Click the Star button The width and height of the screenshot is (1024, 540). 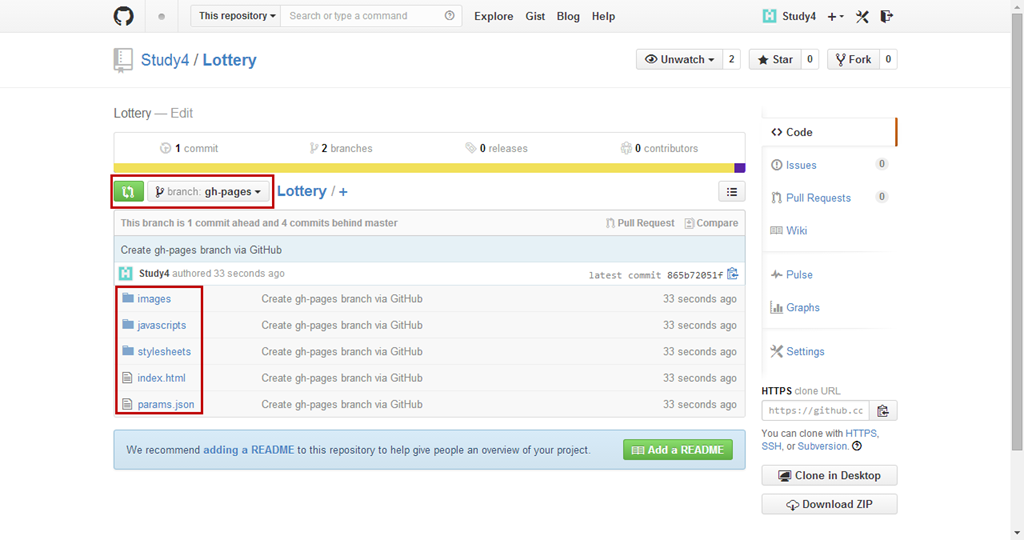775,59
